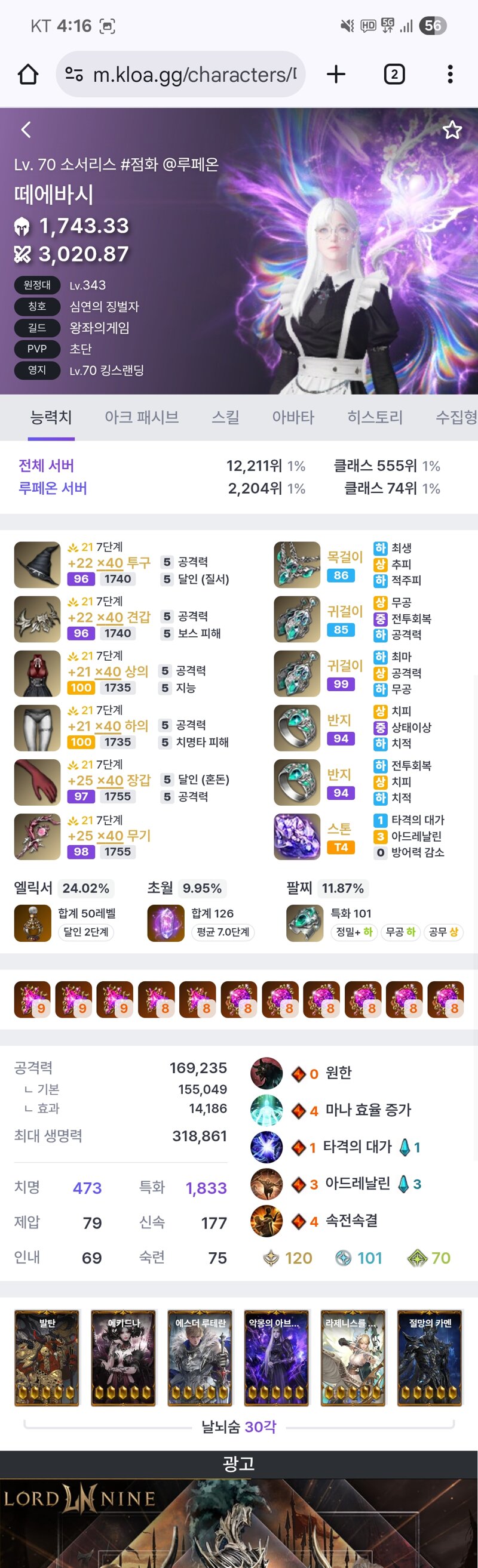This screenshot has width=478, height=1568.
Task: Tap the 엘릭서 elixir potion icon
Action: pos(32,923)
